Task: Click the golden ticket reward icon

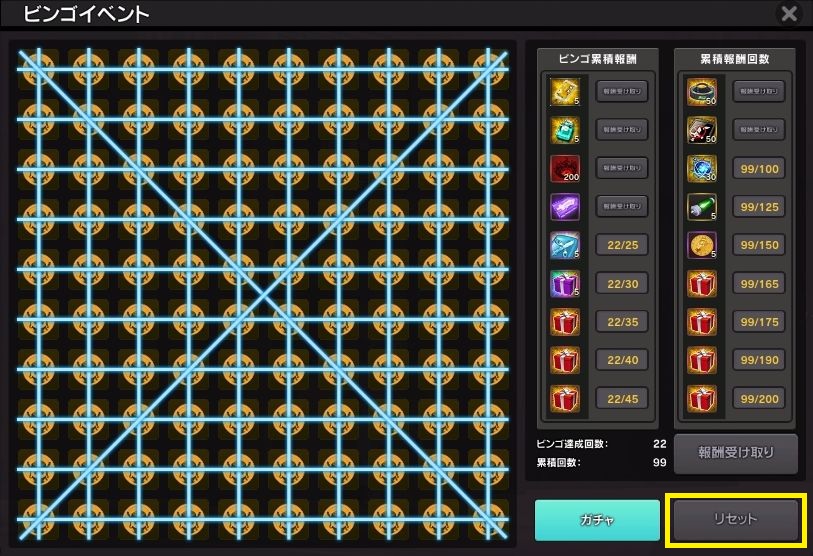Action: coord(565,92)
